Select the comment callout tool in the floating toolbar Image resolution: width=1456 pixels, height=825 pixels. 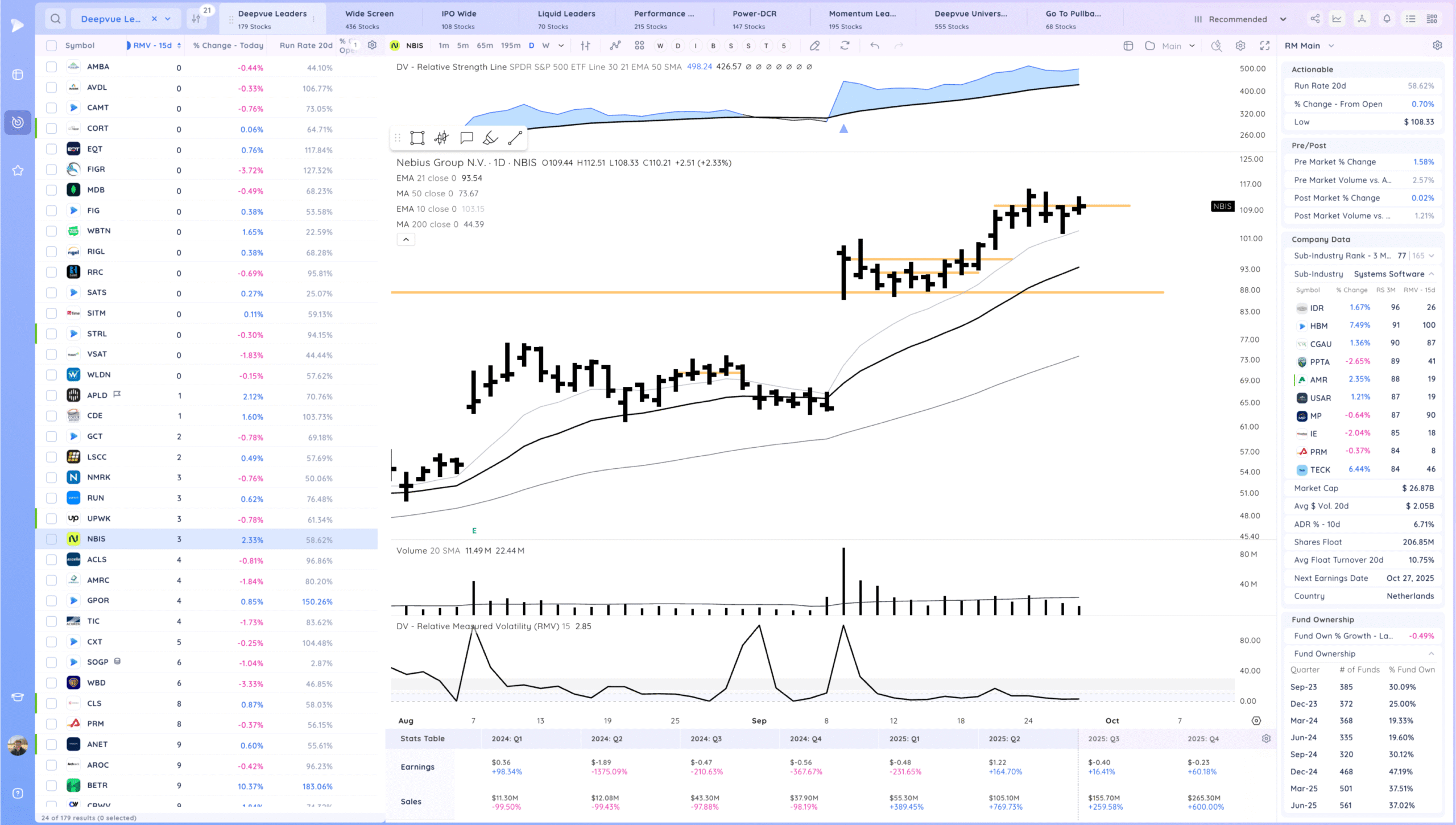(466, 138)
